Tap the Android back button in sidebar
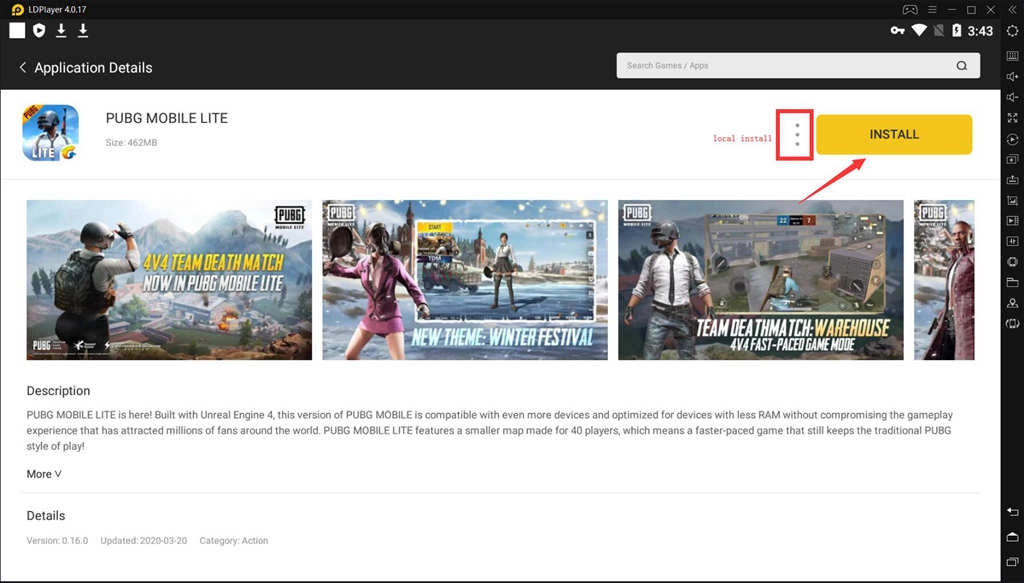1024x583 pixels. coord(1012,512)
